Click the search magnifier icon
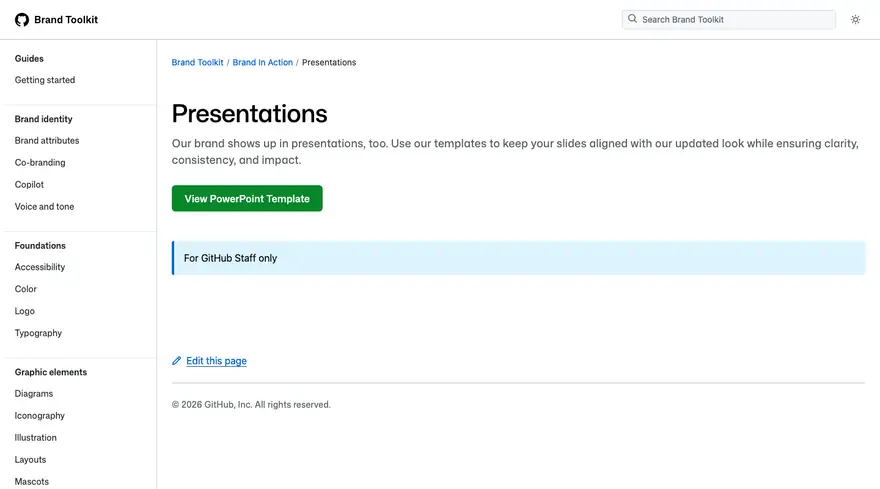The width and height of the screenshot is (880, 489). tap(632, 19)
